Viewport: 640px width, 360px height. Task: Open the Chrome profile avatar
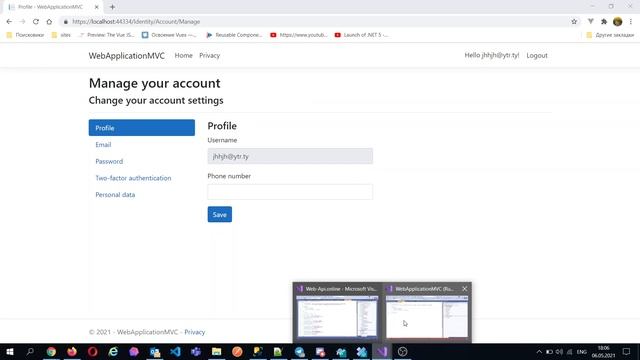618,22
